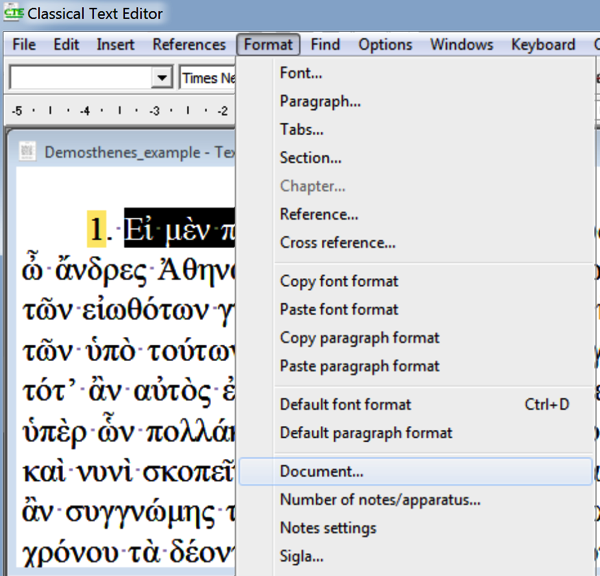Select Number of notes/apparatus... entry
This screenshot has width=600, height=576.
tap(380, 499)
